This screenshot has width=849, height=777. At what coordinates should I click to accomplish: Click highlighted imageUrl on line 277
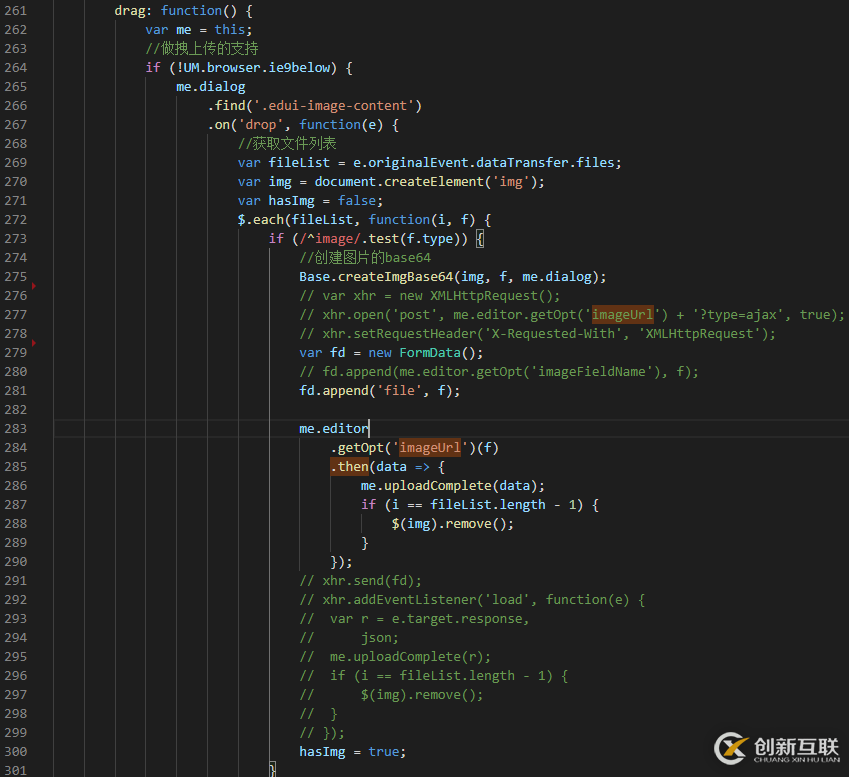pos(622,315)
